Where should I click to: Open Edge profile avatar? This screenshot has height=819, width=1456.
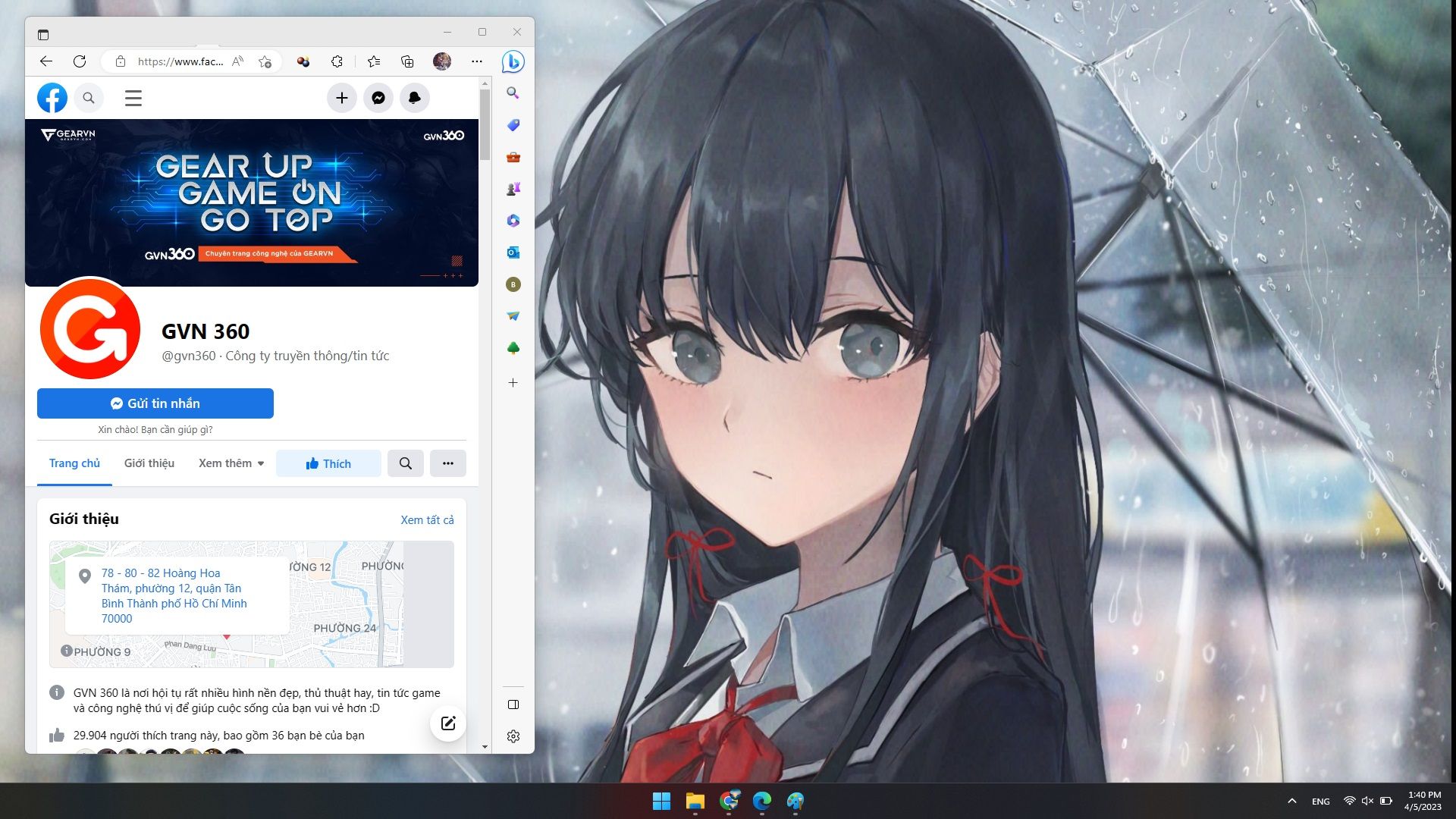coord(442,61)
